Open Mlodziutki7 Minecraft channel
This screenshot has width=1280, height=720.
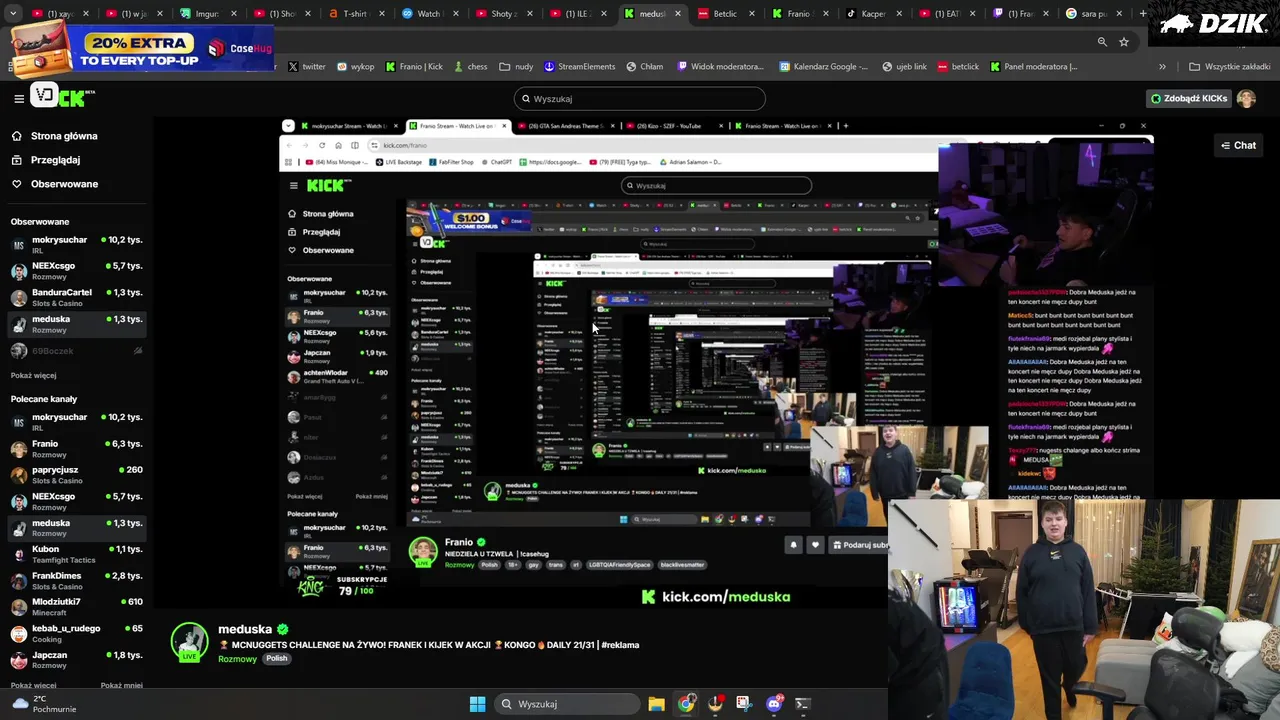tap(76, 607)
